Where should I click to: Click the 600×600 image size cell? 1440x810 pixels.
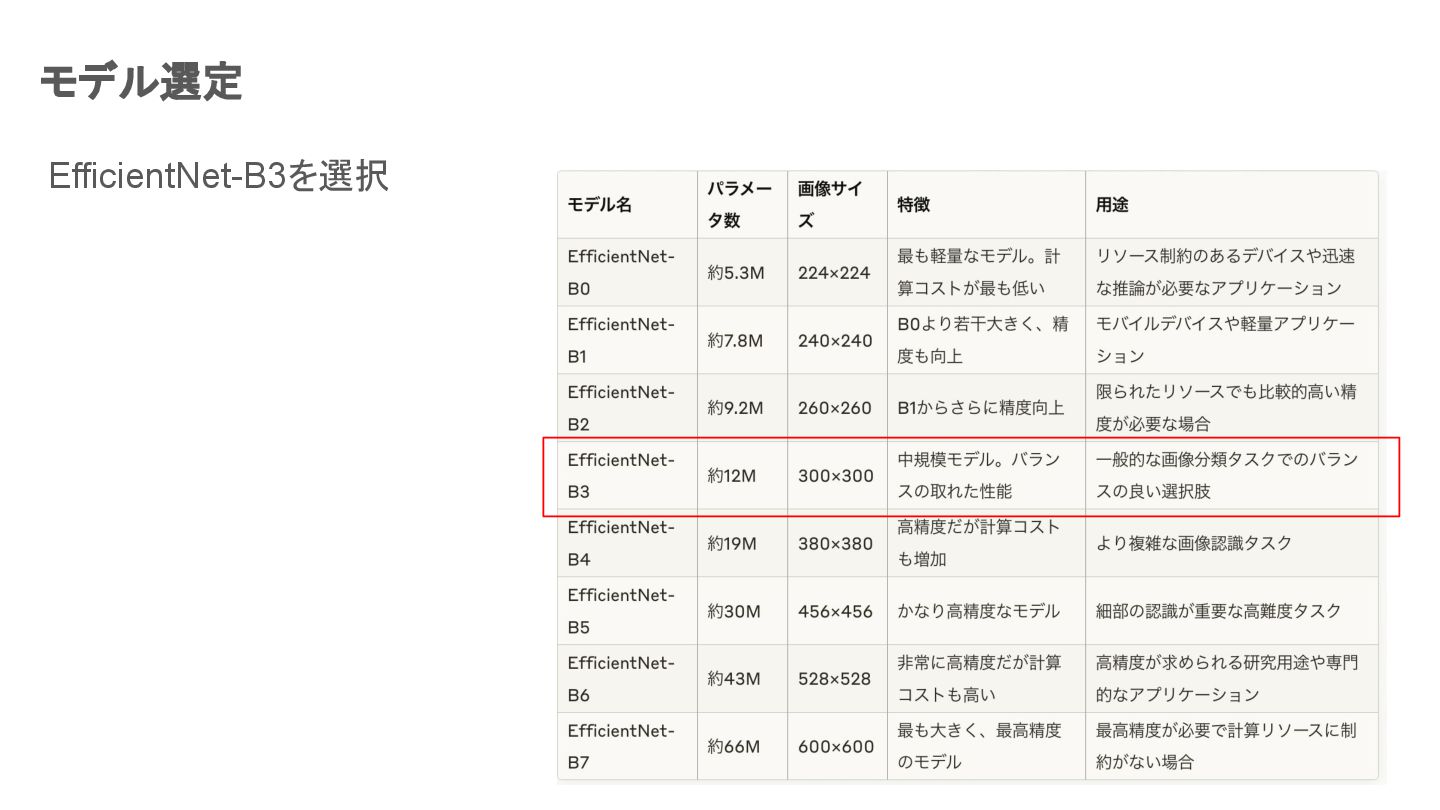pyautogui.click(x=836, y=747)
